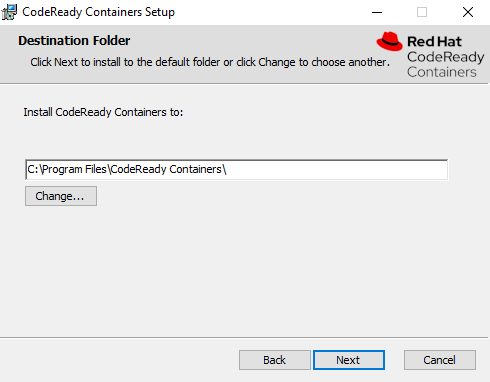Screen dimensions: 490x382
Task: Click the "Red Hat" brand text
Action: [434, 42]
